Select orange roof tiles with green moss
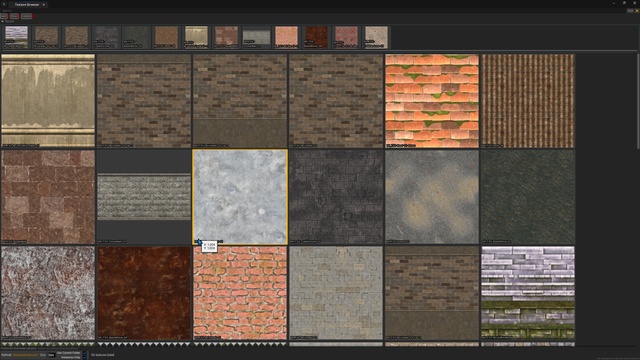 [x=432, y=101]
